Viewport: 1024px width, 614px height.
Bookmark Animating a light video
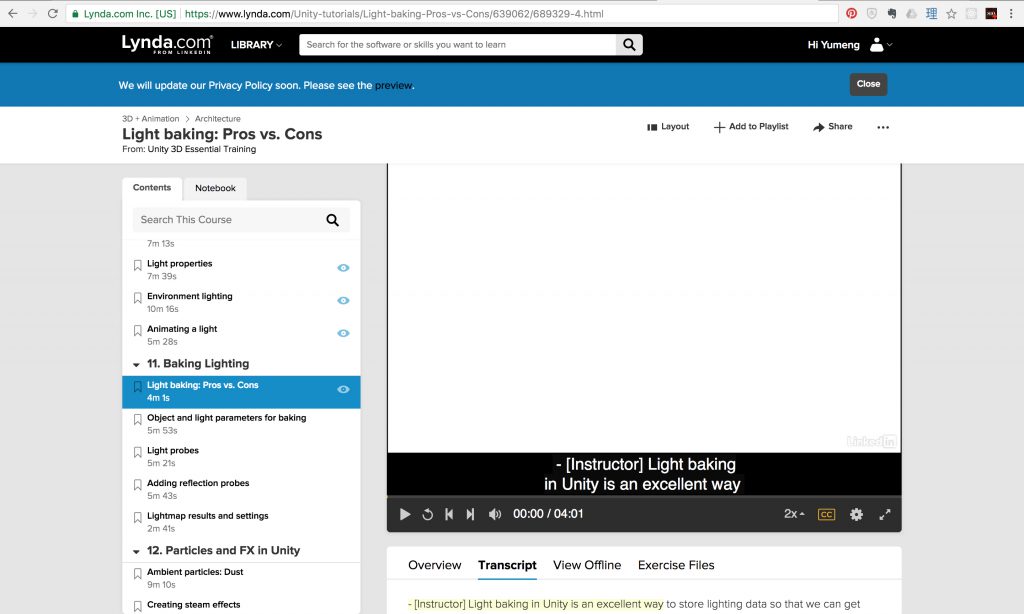click(137, 331)
